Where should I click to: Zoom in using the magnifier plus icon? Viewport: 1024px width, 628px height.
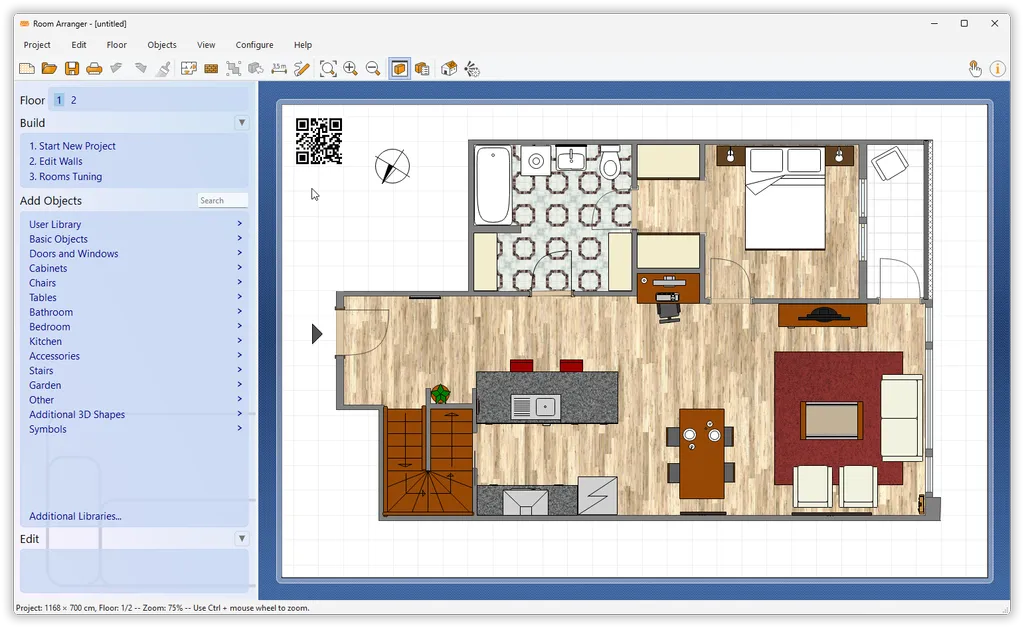coord(351,69)
